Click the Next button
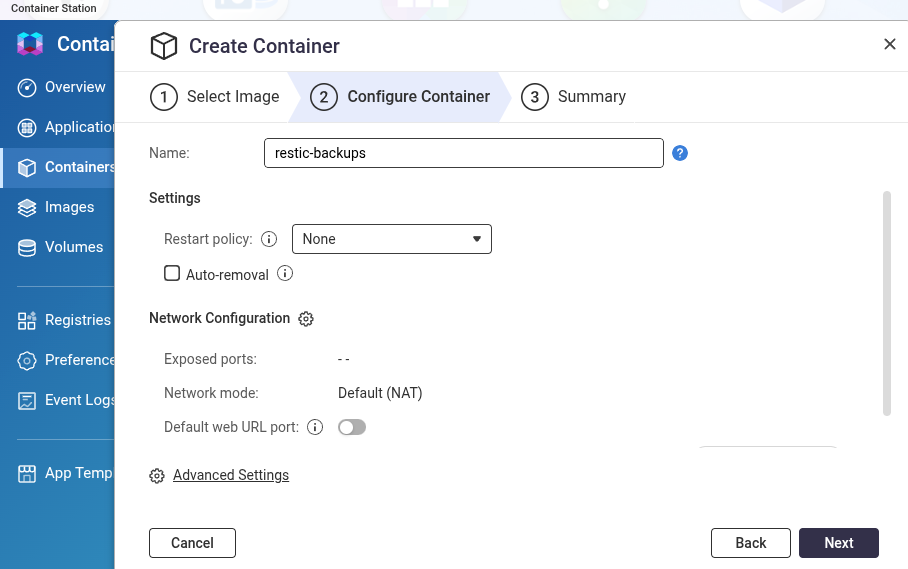 pyautogui.click(x=839, y=543)
